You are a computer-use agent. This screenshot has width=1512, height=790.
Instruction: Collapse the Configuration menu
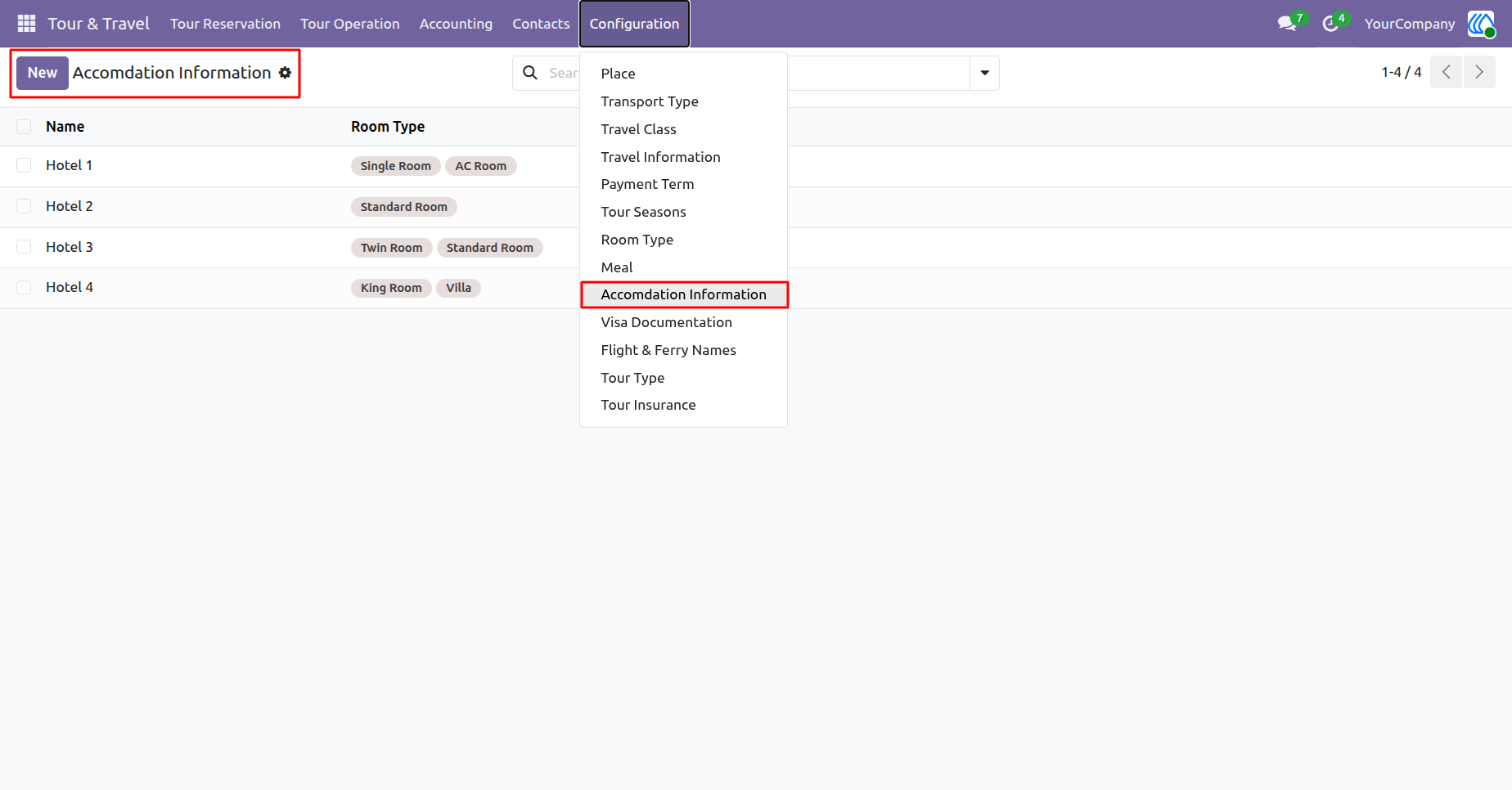[x=634, y=24]
